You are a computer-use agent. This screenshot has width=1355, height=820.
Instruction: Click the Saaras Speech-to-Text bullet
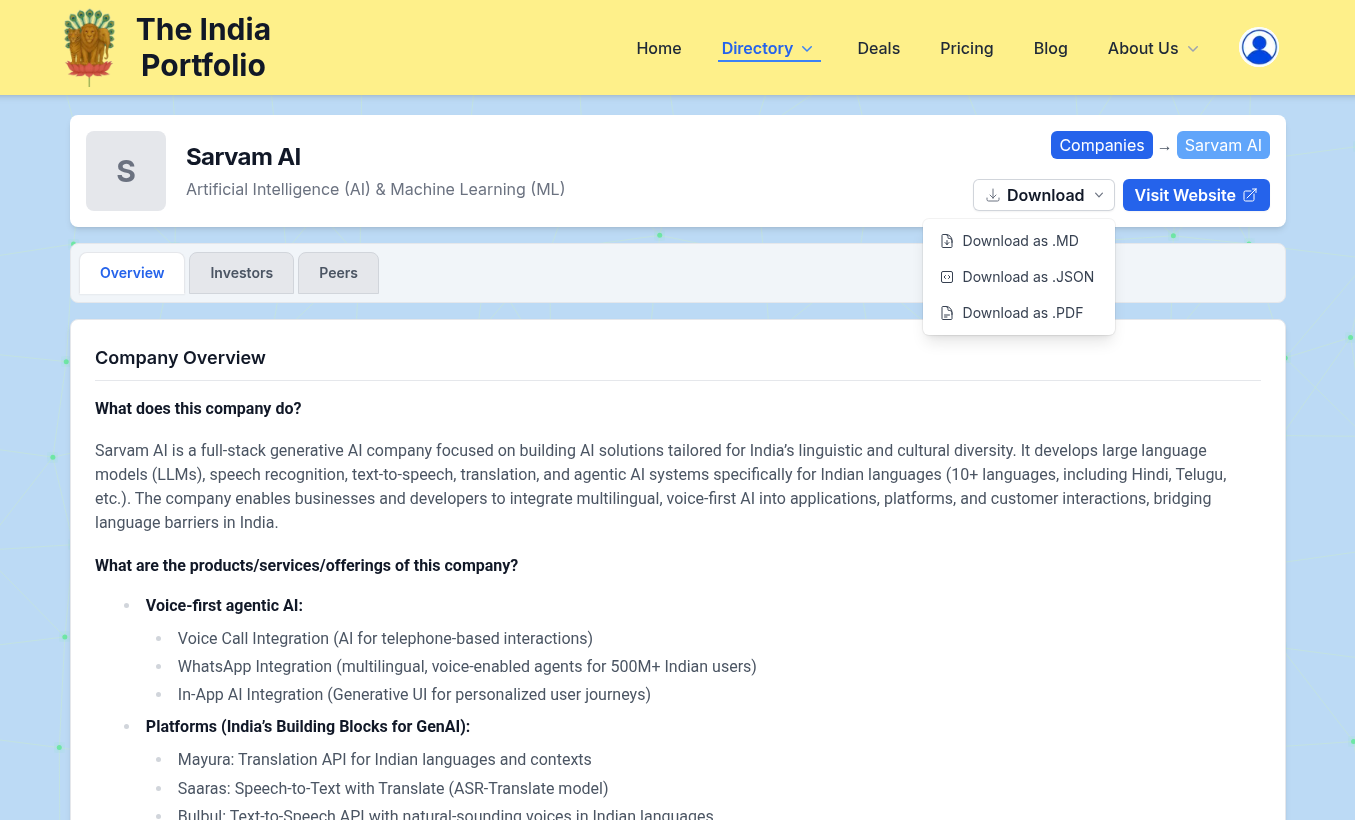pyautogui.click(x=393, y=788)
